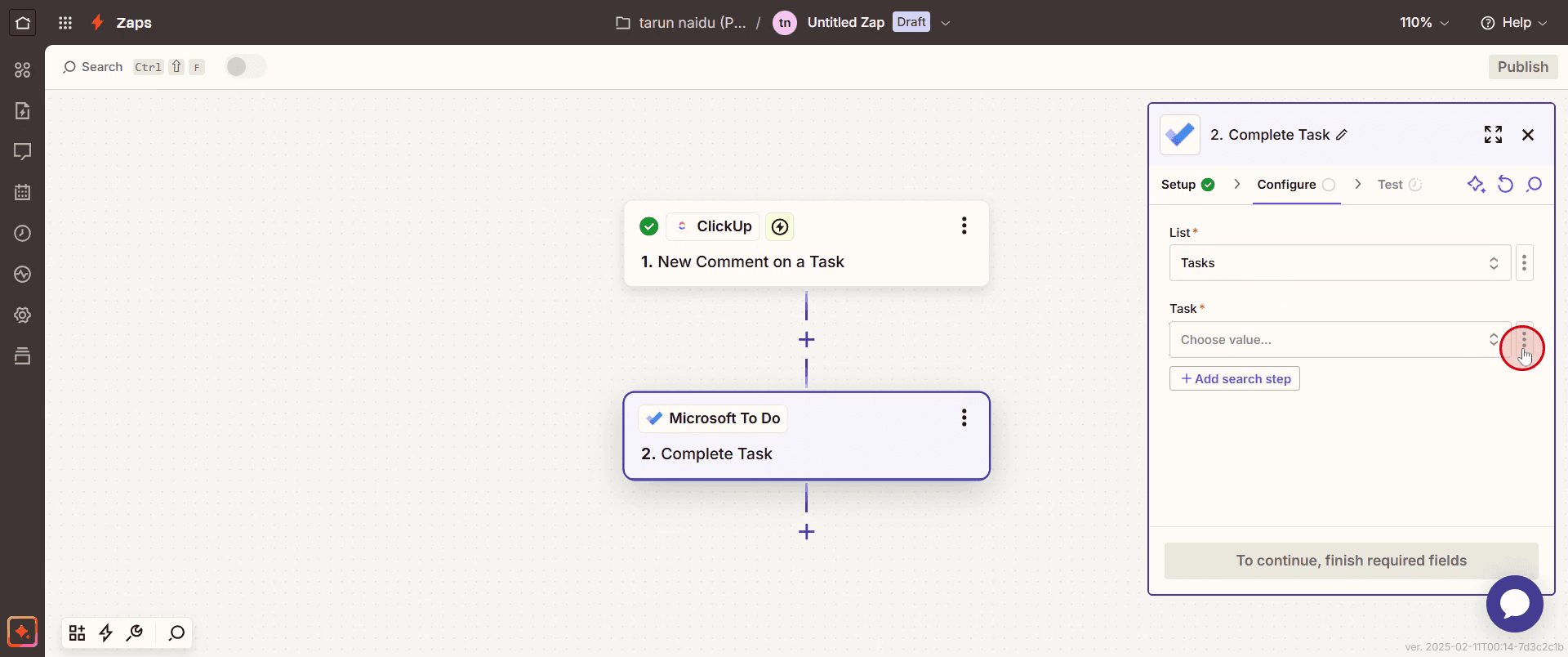Click the lightning bolt icon in bottom toolbar

pyautogui.click(x=106, y=632)
